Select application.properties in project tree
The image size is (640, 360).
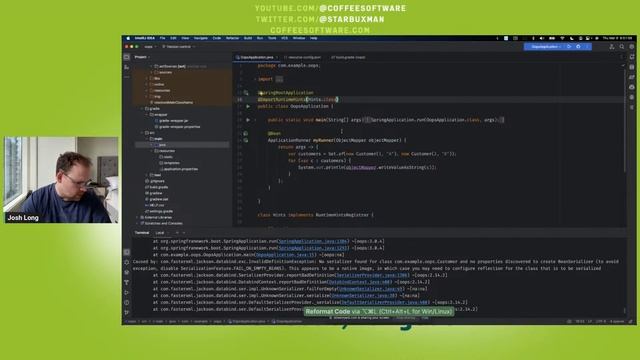tap(178, 169)
